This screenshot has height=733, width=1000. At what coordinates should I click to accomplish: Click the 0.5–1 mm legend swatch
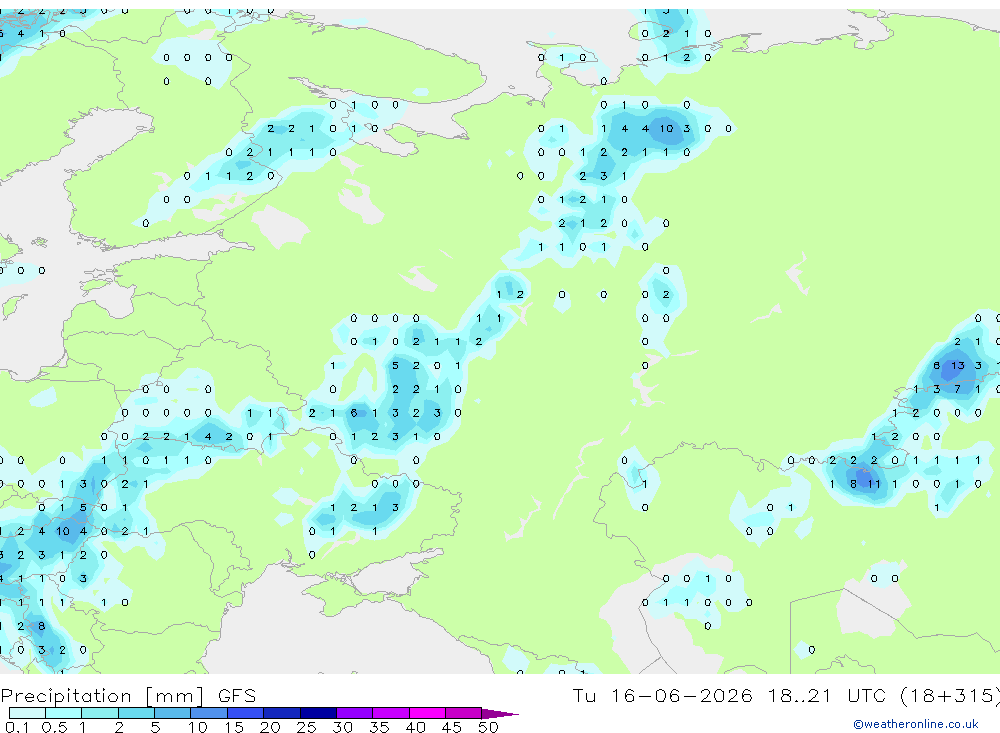(x=64, y=713)
